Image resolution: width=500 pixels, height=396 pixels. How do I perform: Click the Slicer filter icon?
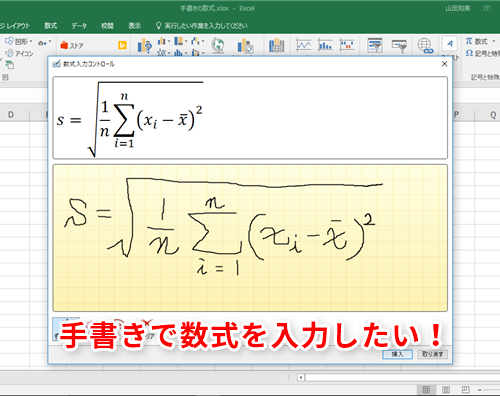375,45
